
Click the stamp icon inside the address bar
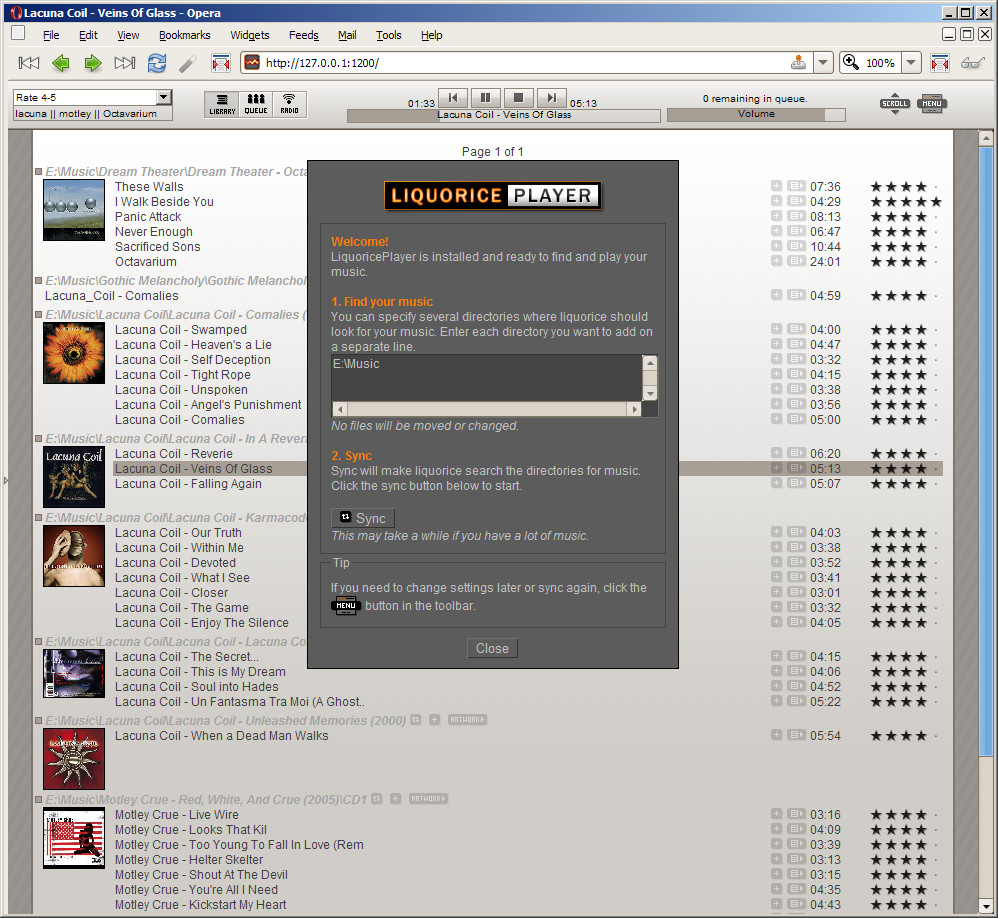798,62
